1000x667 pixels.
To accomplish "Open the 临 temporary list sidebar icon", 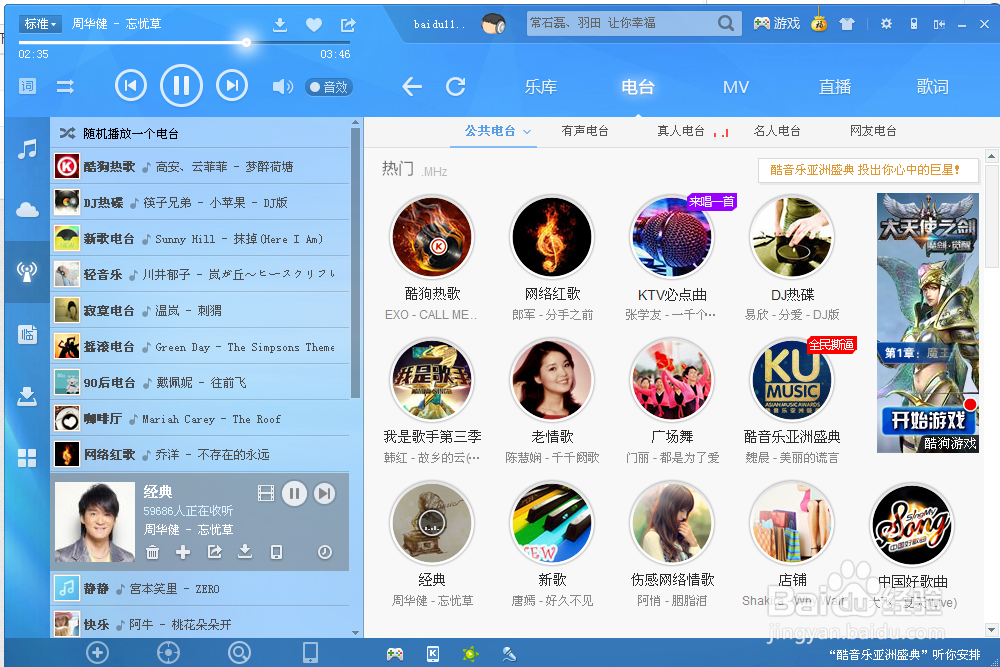I will pyautogui.click(x=27, y=334).
